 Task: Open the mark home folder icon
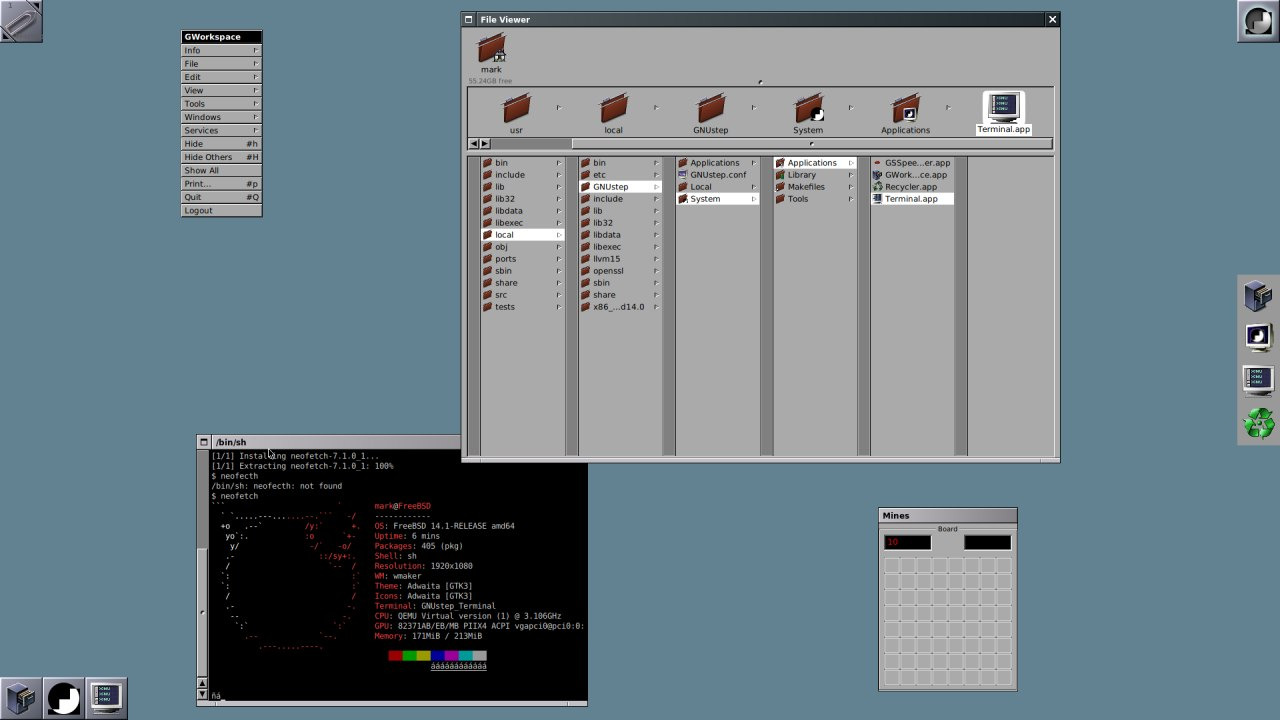click(x=491, y=48)
